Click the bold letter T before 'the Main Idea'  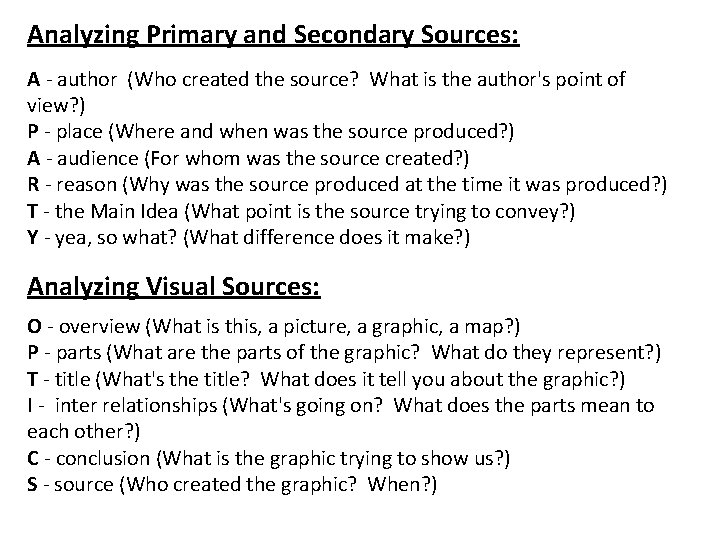tap(32, 211)
